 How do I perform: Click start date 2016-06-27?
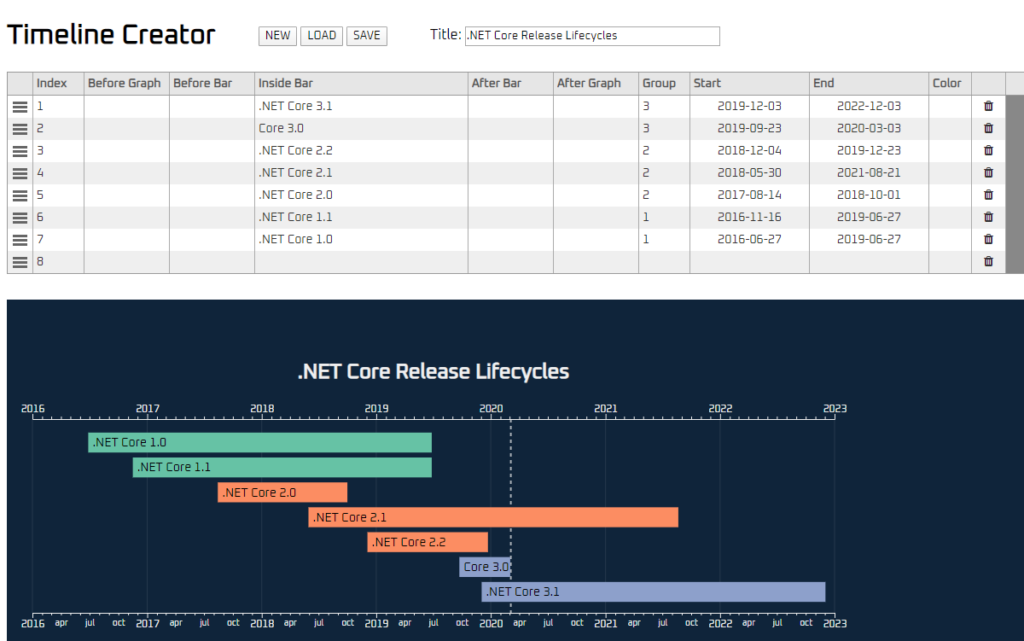(x=749, y=239)
